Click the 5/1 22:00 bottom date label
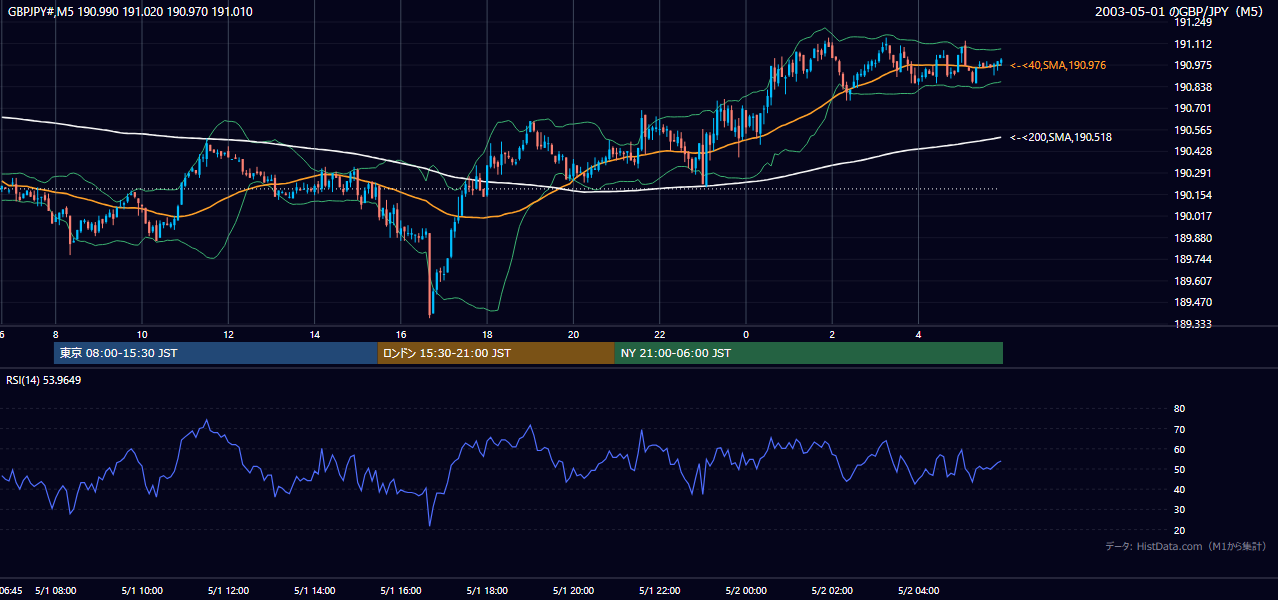This screenshot has height=600, width=1278. (659, 591)
